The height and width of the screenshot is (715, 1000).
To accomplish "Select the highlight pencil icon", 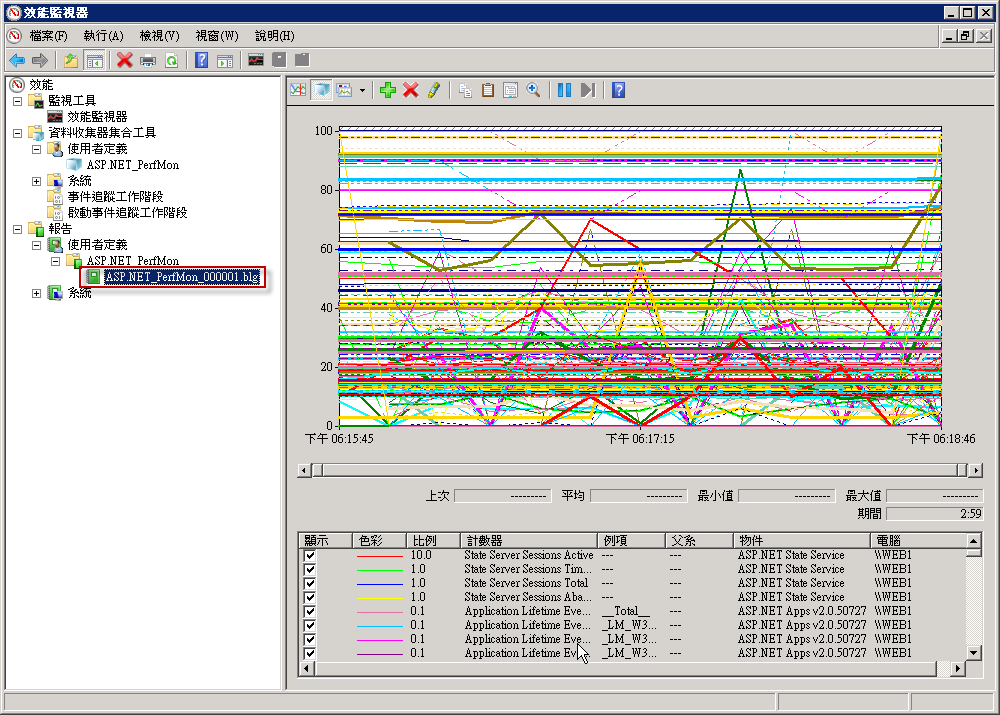I will coord(434,90).
